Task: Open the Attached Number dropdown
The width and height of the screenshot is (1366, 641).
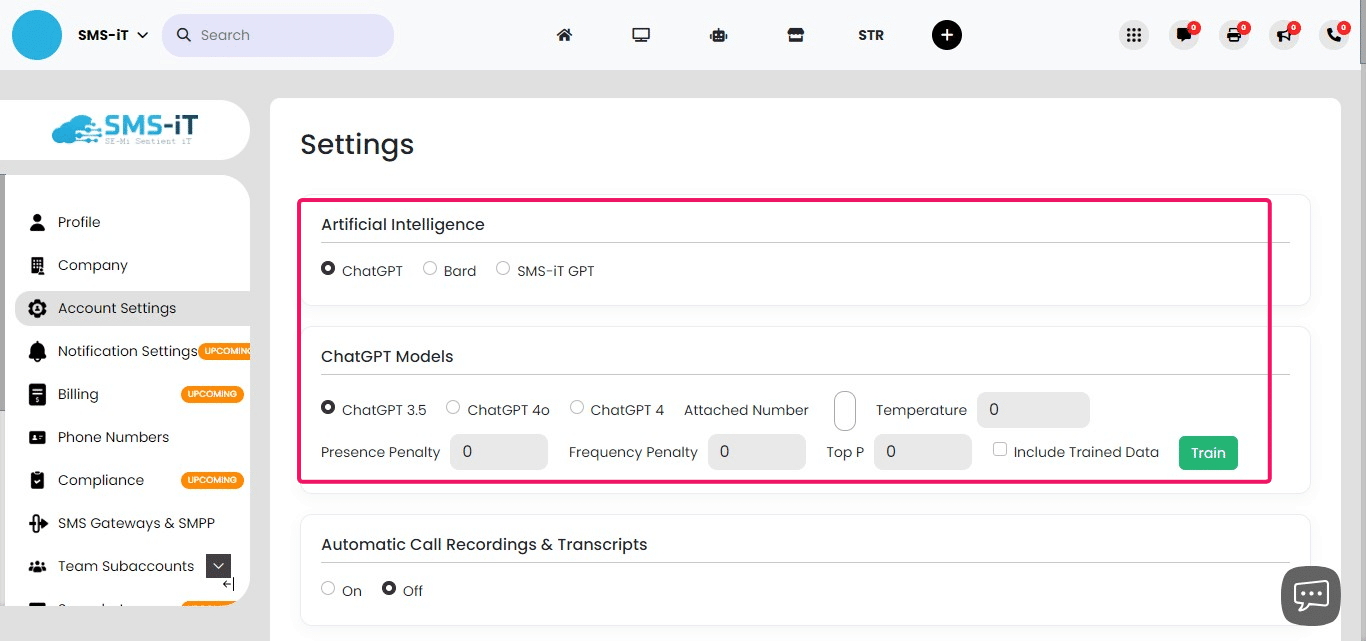Action: coord(845,410)
